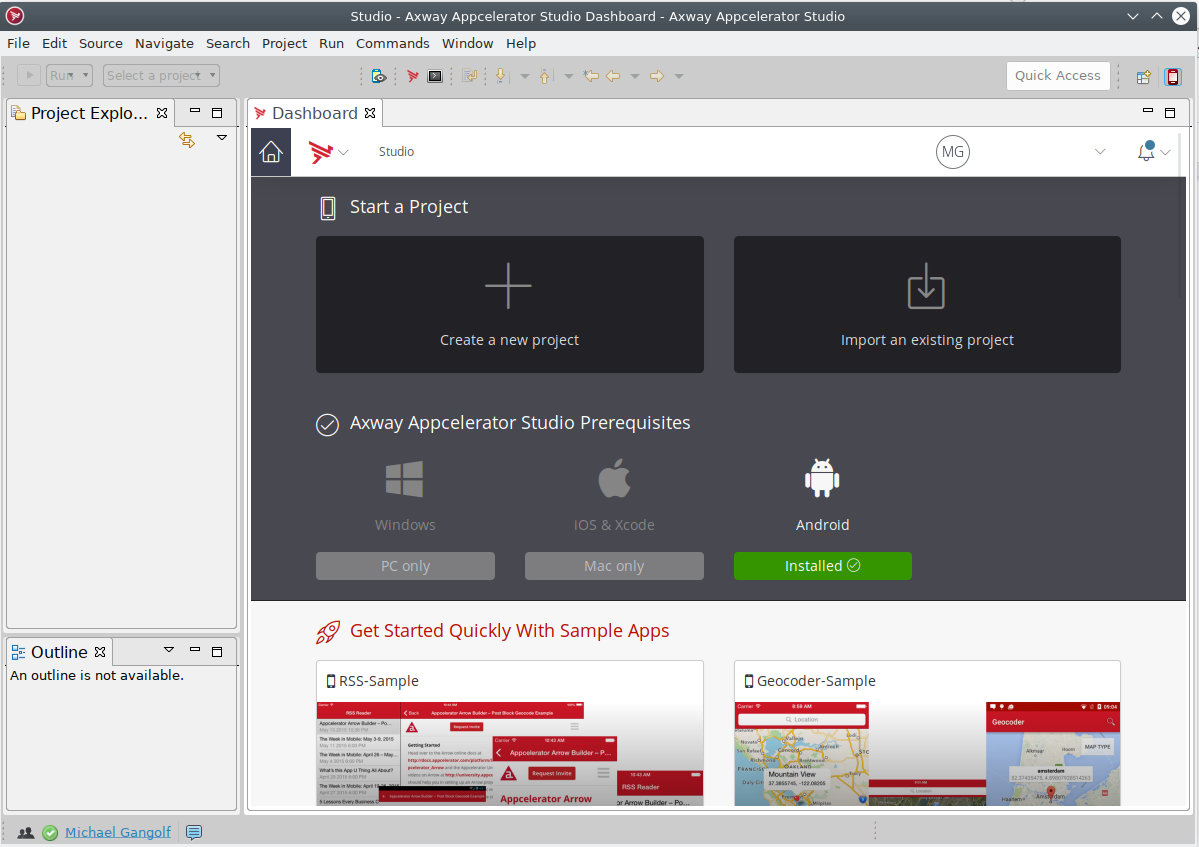Click the Open Perspective icon
The height and width of the screenshot is (847, 1199).
click(x=1144, y=76)
